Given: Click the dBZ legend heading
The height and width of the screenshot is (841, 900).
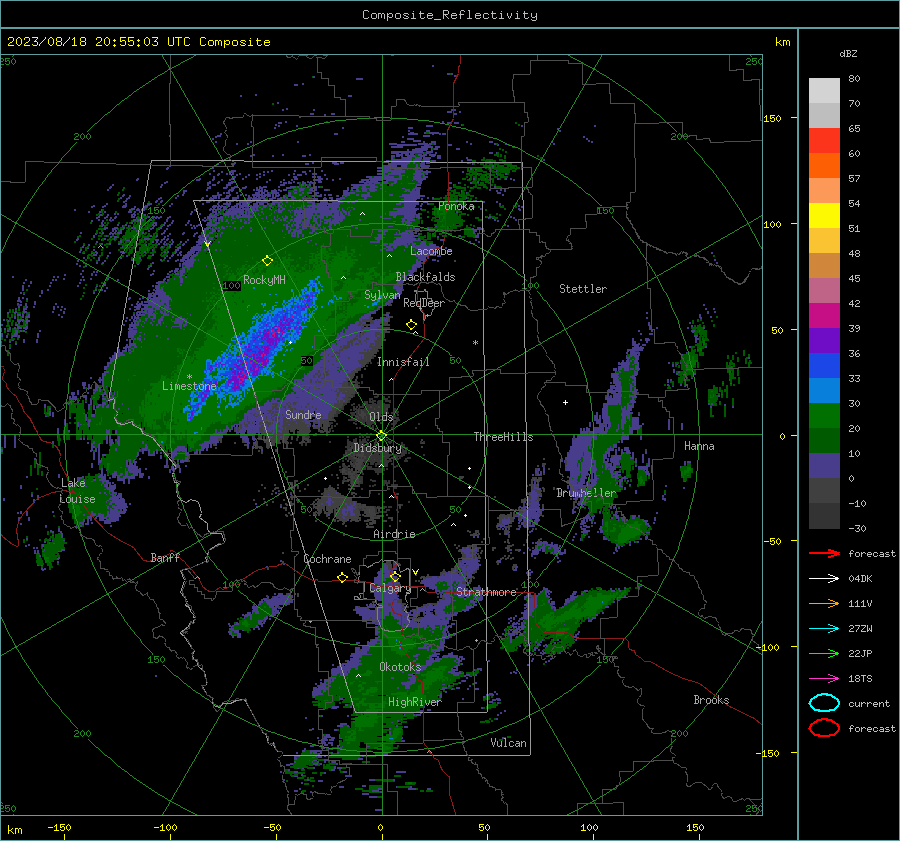Looking at the screenshot, I should click(x=848, y=54).
